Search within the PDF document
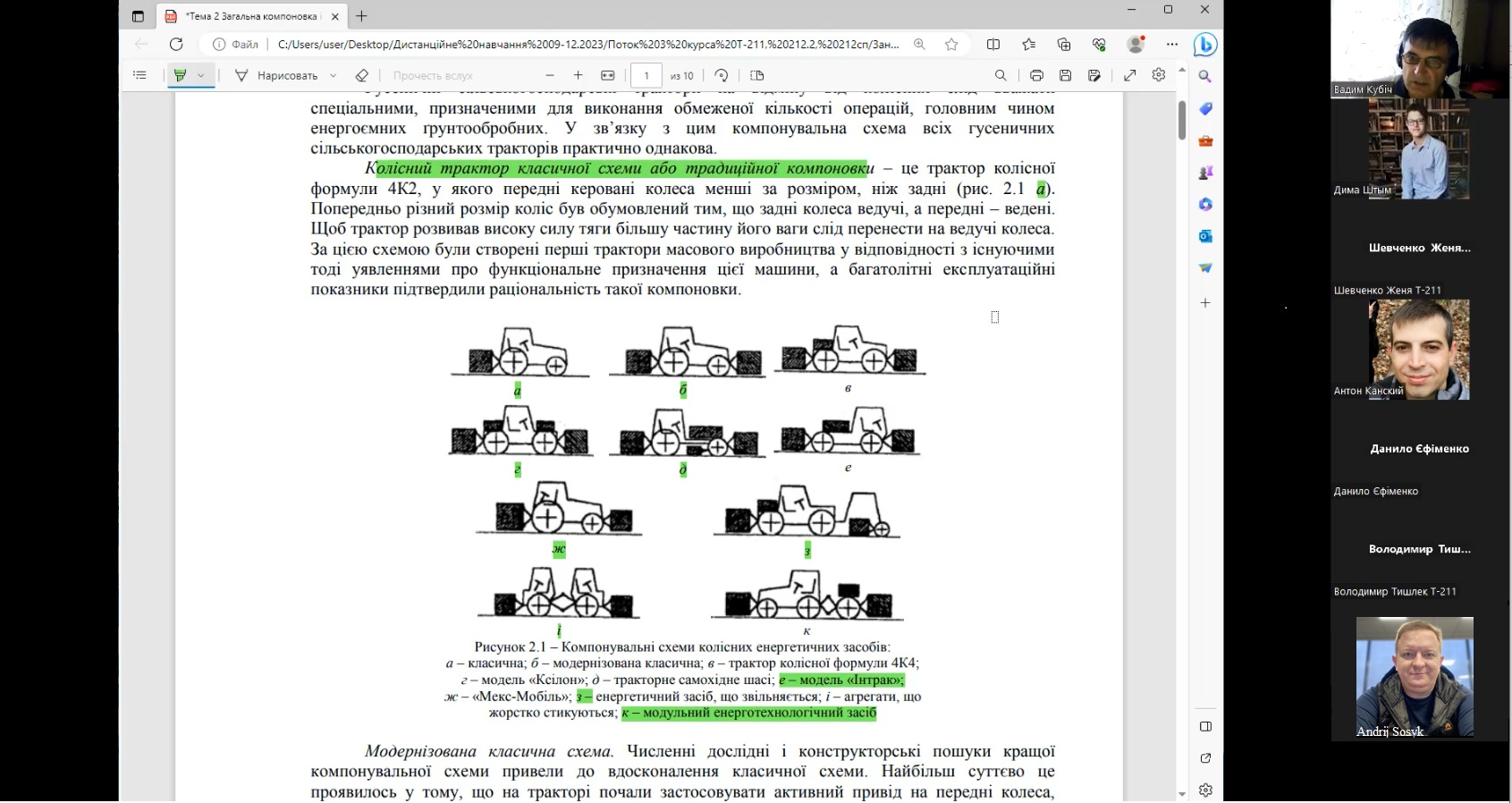Screen dimensions: 1512x803 coord(1001,76)
